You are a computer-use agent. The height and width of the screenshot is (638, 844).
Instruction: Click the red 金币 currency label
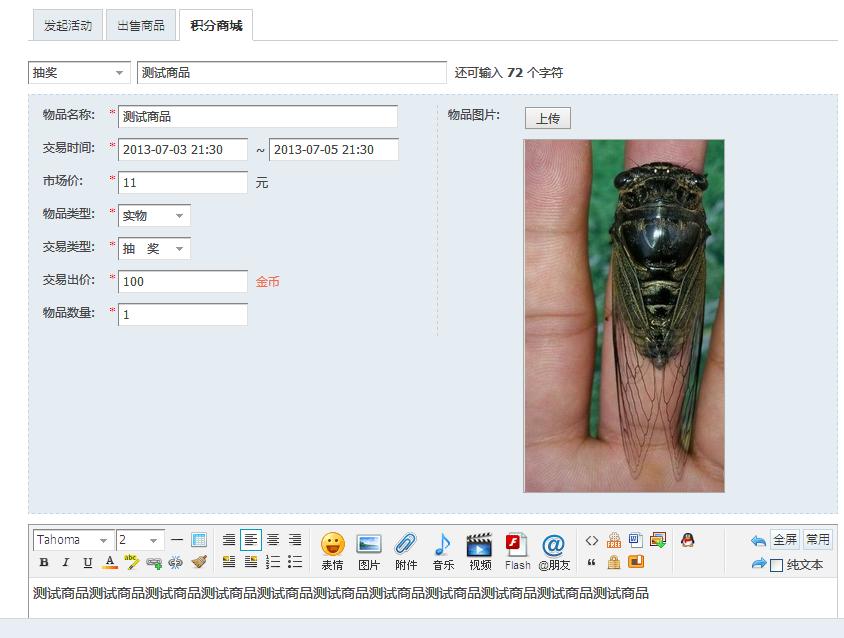[268, 282]
